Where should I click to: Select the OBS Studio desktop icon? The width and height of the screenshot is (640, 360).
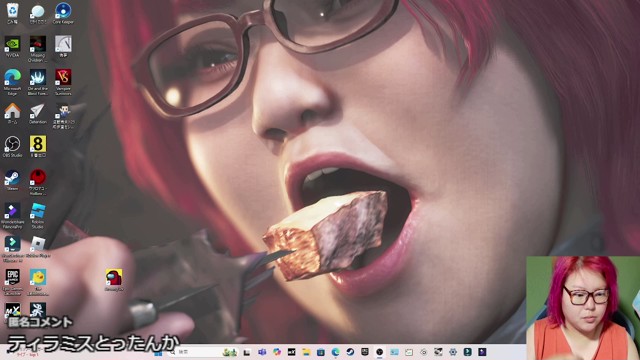coord(12,147)
